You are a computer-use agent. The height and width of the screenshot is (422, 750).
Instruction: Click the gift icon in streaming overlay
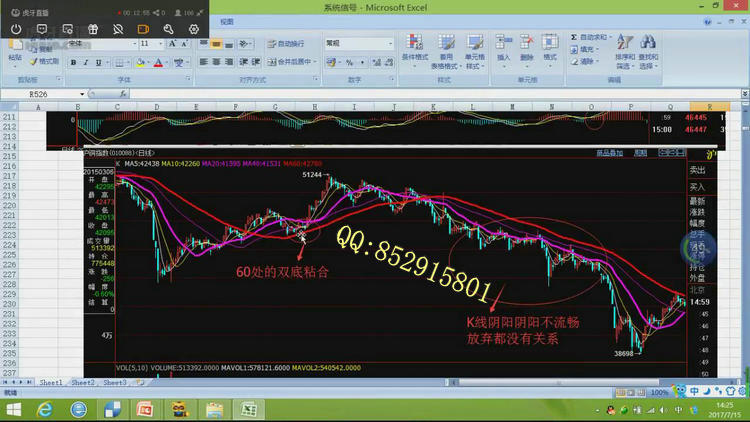point(93,30)
